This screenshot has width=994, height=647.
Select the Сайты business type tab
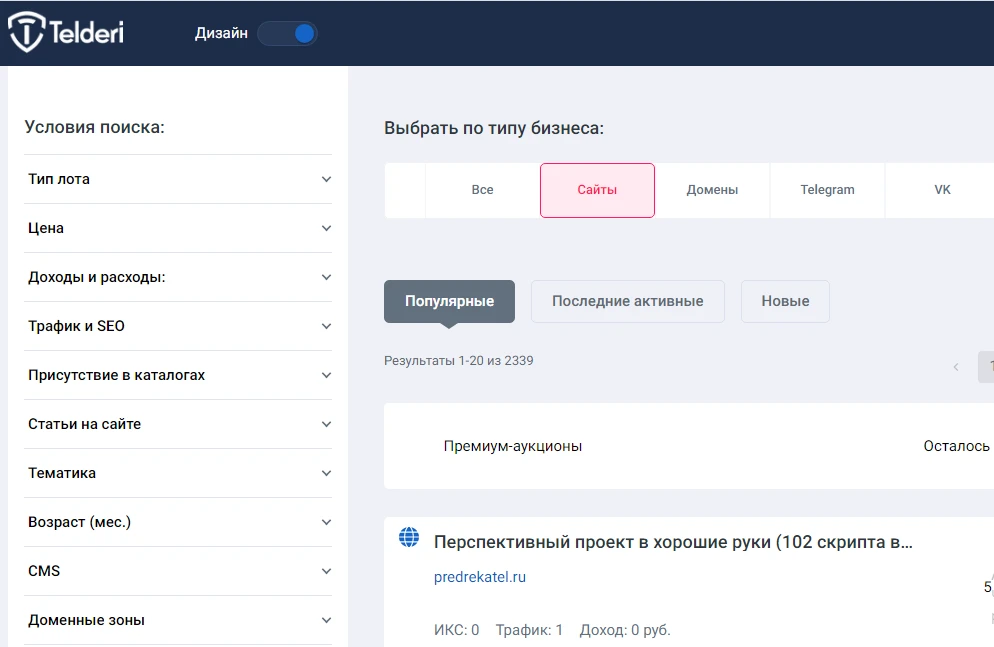597,190
